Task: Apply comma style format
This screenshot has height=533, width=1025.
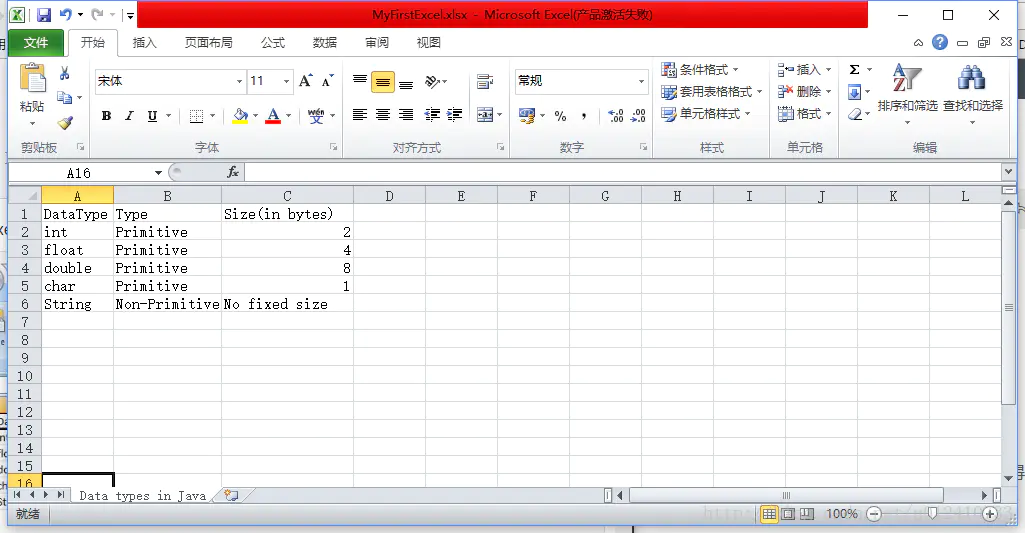Action: point(584,116)
